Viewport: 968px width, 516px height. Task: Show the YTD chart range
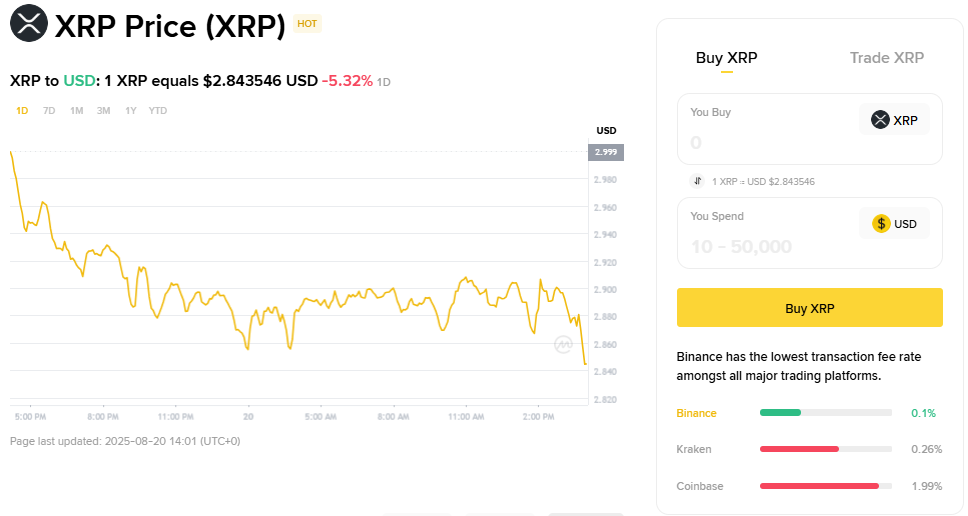(x=157, y=110)
